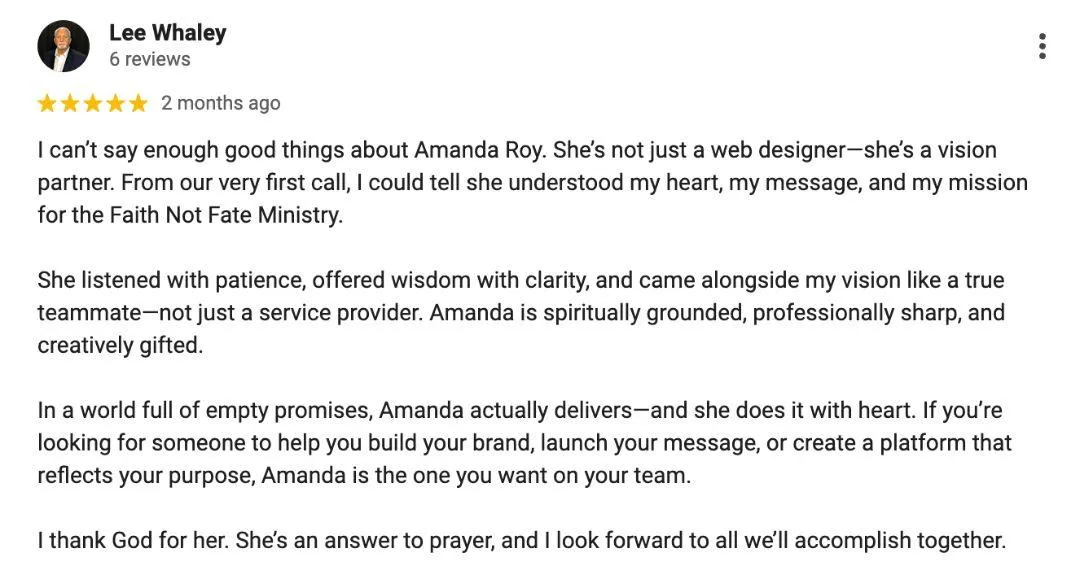
Task: Click the phrase "answer to prayer"
Action: pos(408,541)
